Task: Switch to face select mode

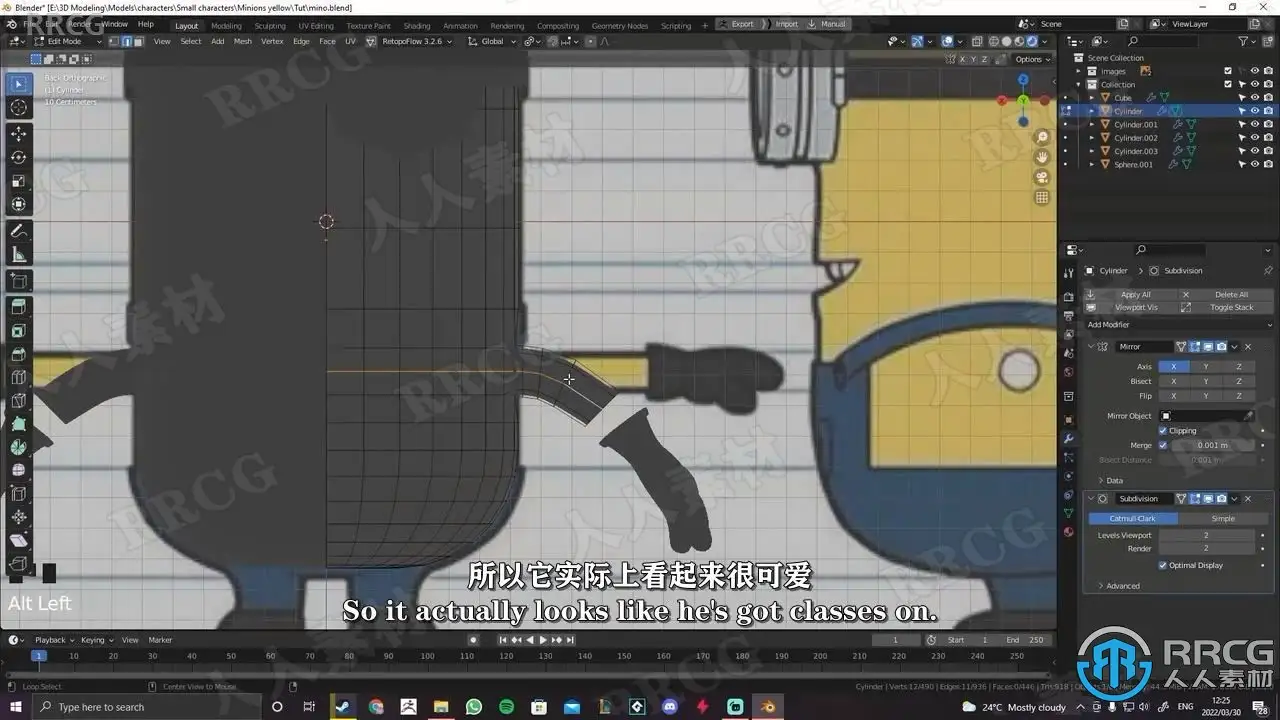Action: 138,41
